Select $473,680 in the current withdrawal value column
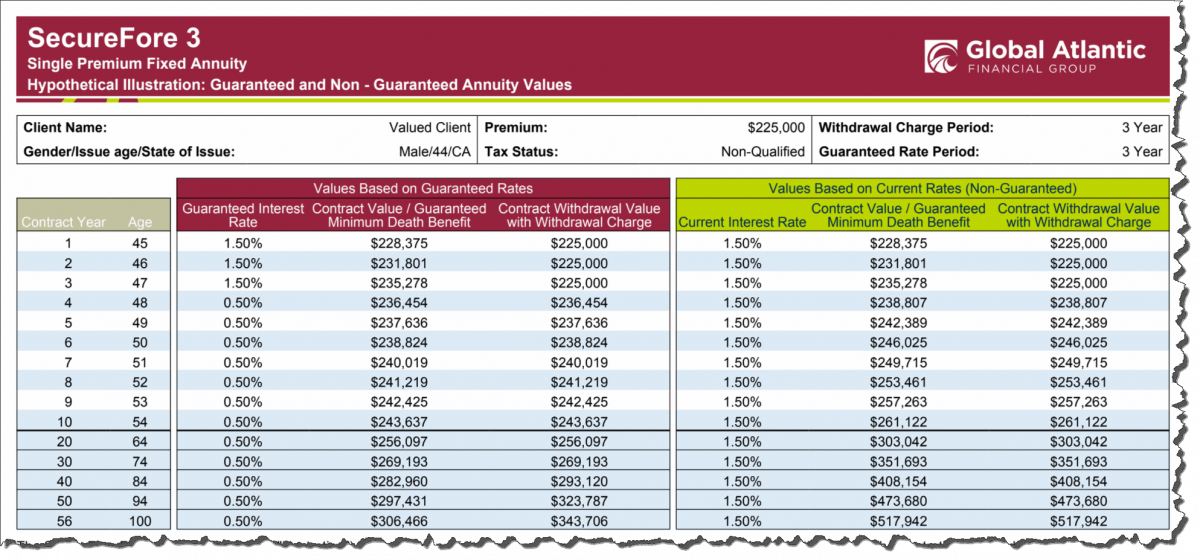The height and width of the screenshot is (560, 1200). (1079, 502)
